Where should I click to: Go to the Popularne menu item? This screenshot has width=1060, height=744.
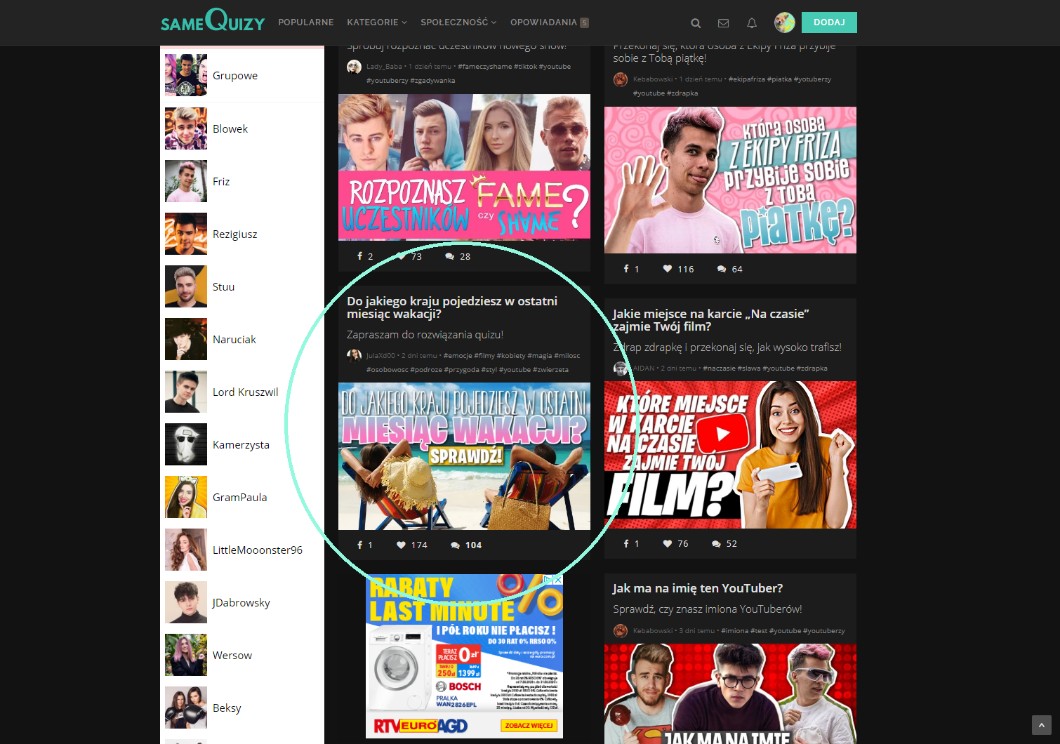306,22
